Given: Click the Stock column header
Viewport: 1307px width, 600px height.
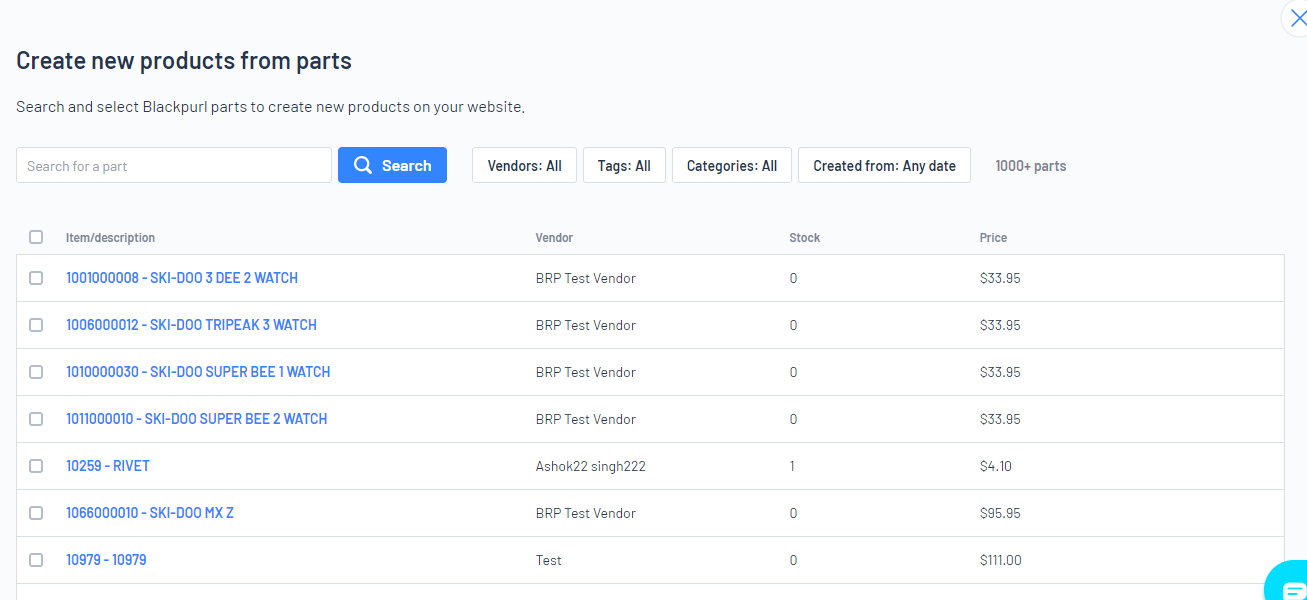Looking at the screenshot, I should tap(804, 238).
